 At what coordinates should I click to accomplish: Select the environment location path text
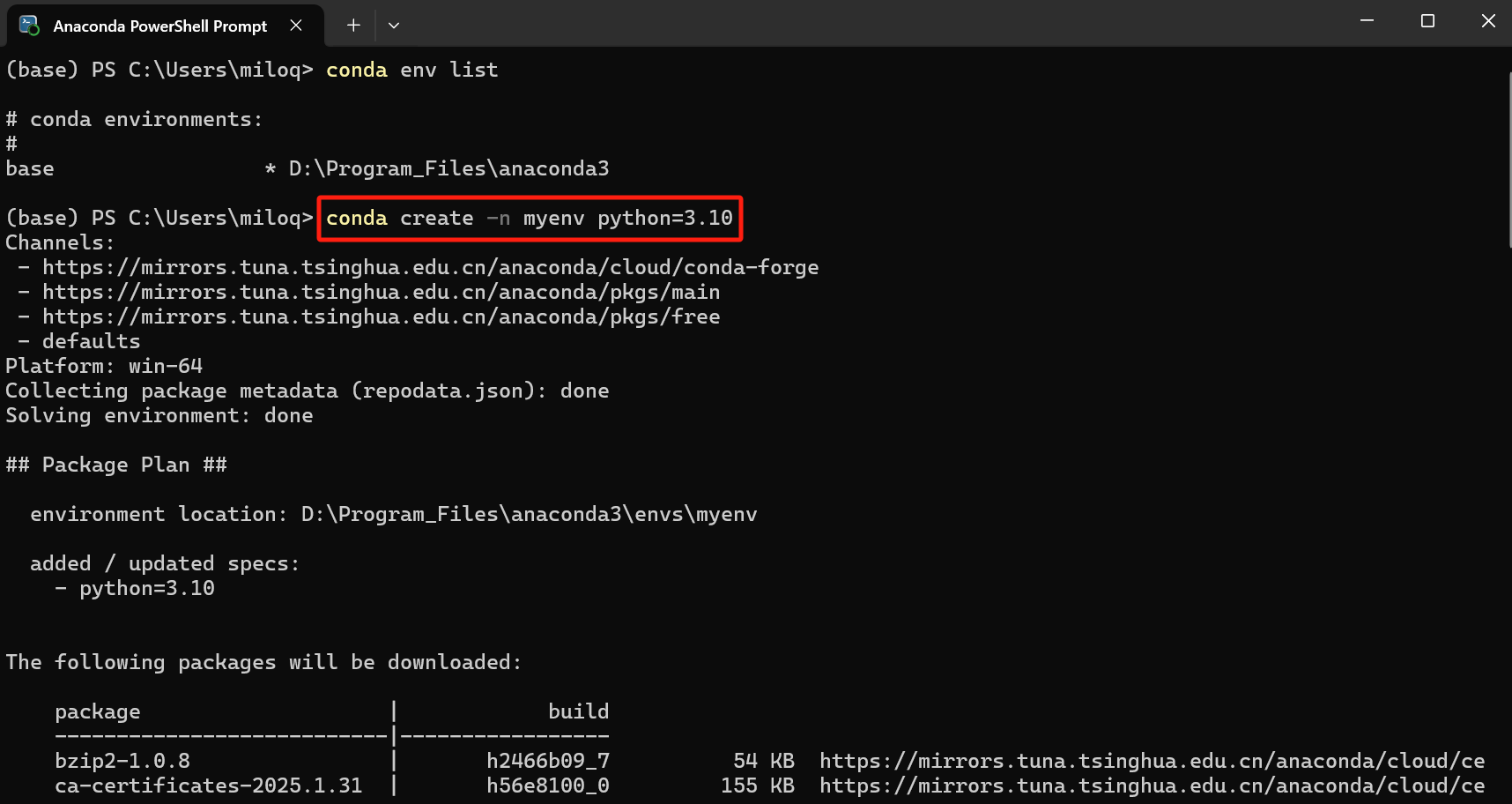[x=393, y=513]
